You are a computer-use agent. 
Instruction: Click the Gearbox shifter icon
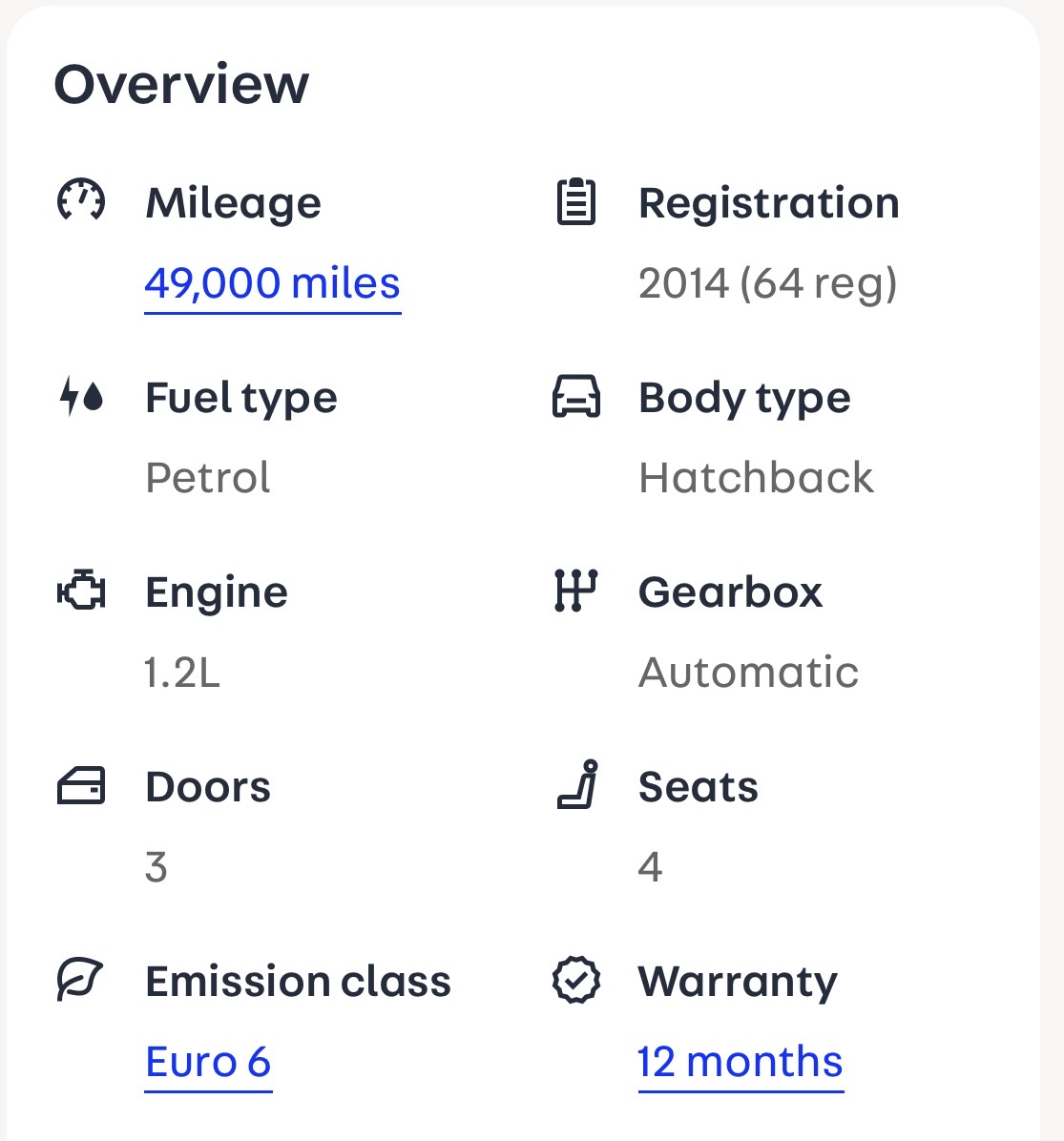tap(575, 591)
